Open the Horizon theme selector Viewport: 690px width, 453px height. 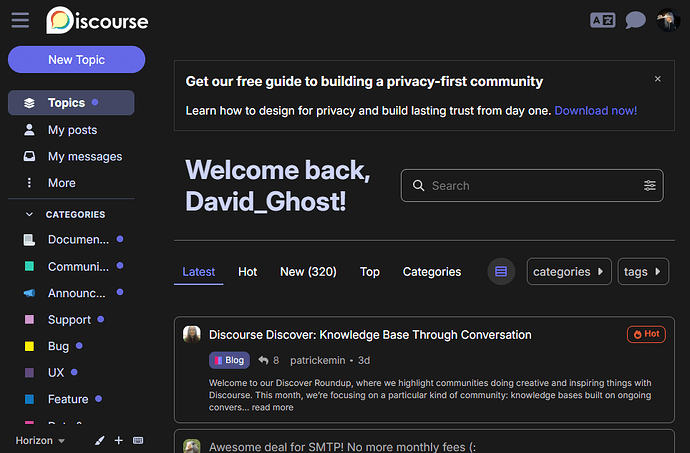pyautogui.click(x=40, y=440)
